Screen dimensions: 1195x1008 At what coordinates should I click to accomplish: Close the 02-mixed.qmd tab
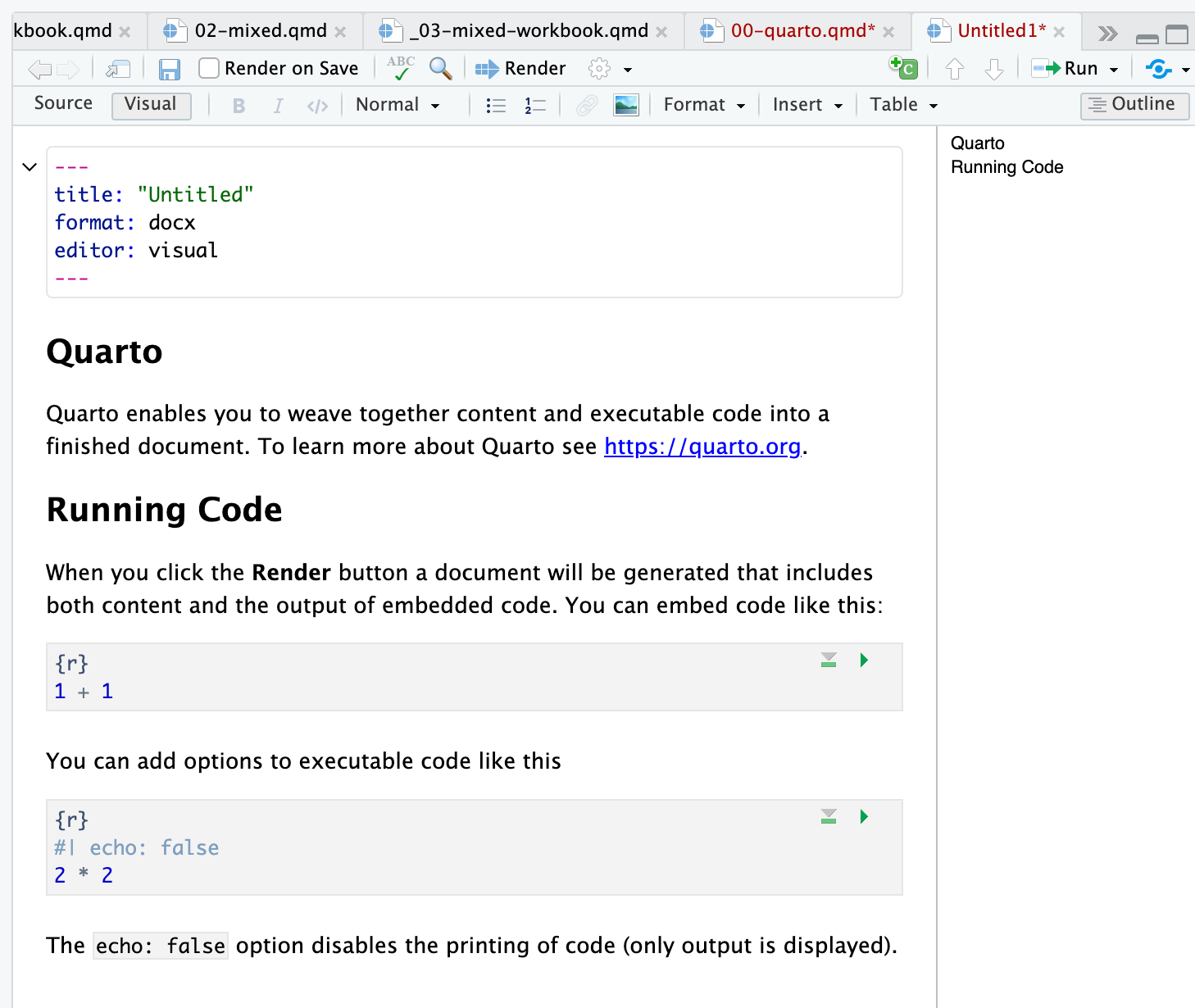click(x=340, y=32)
